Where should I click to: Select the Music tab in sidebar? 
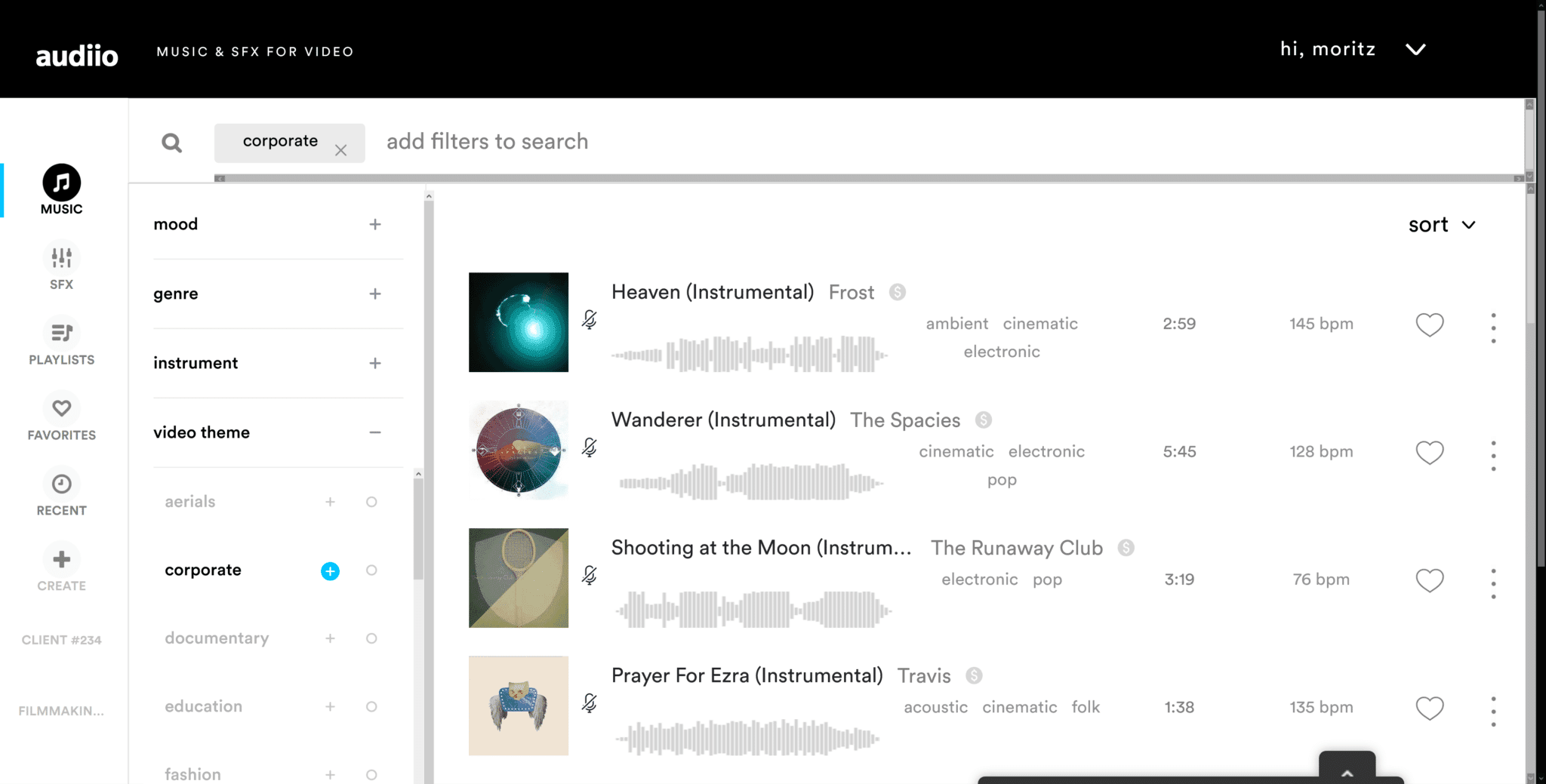[x=61, y=190]
